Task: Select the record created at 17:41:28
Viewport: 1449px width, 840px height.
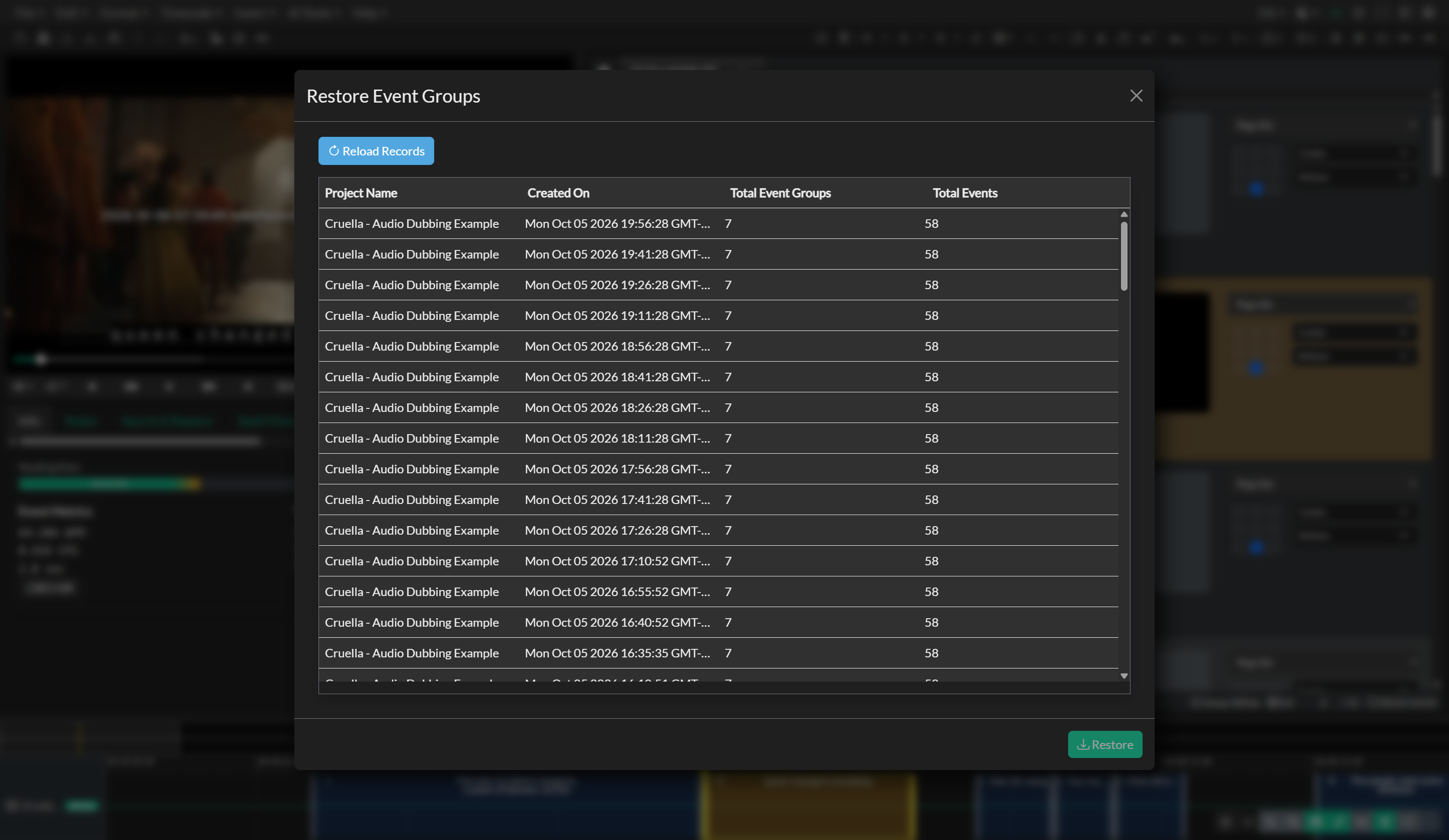Action: click(x=719, y=499)
